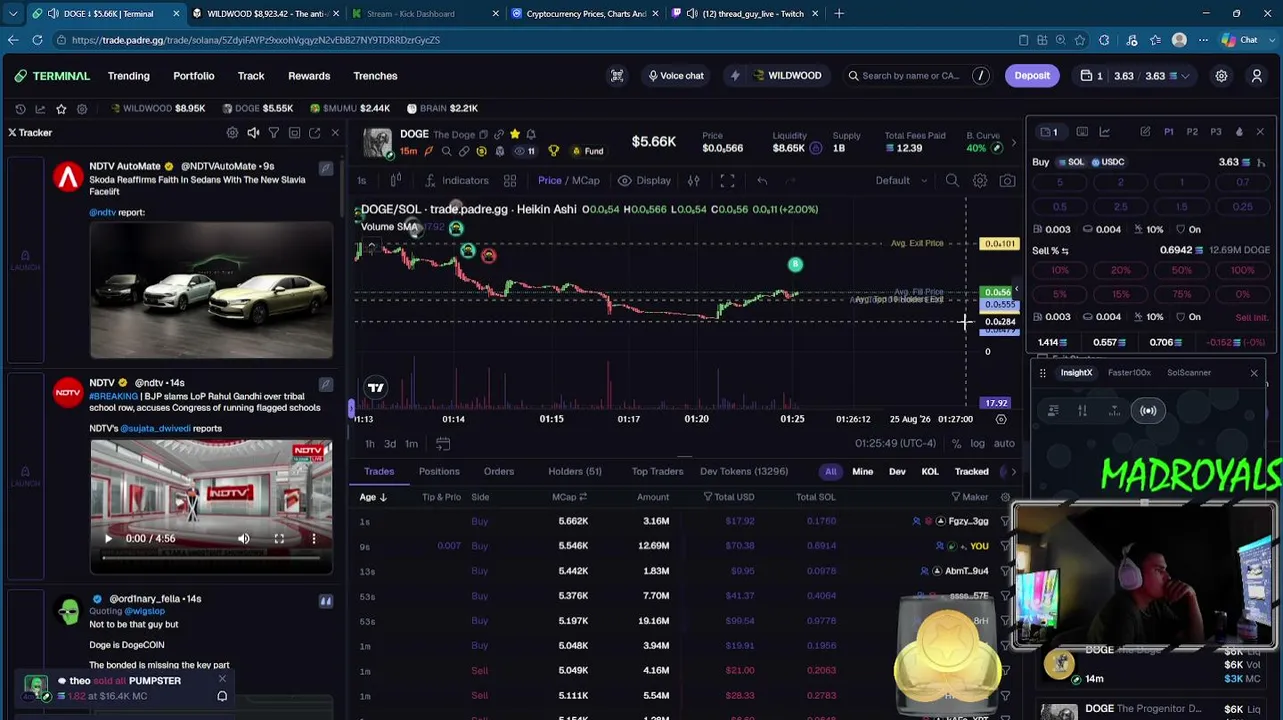
Task: Open terminal settings gear in header
Action: tap(1221, 76)
